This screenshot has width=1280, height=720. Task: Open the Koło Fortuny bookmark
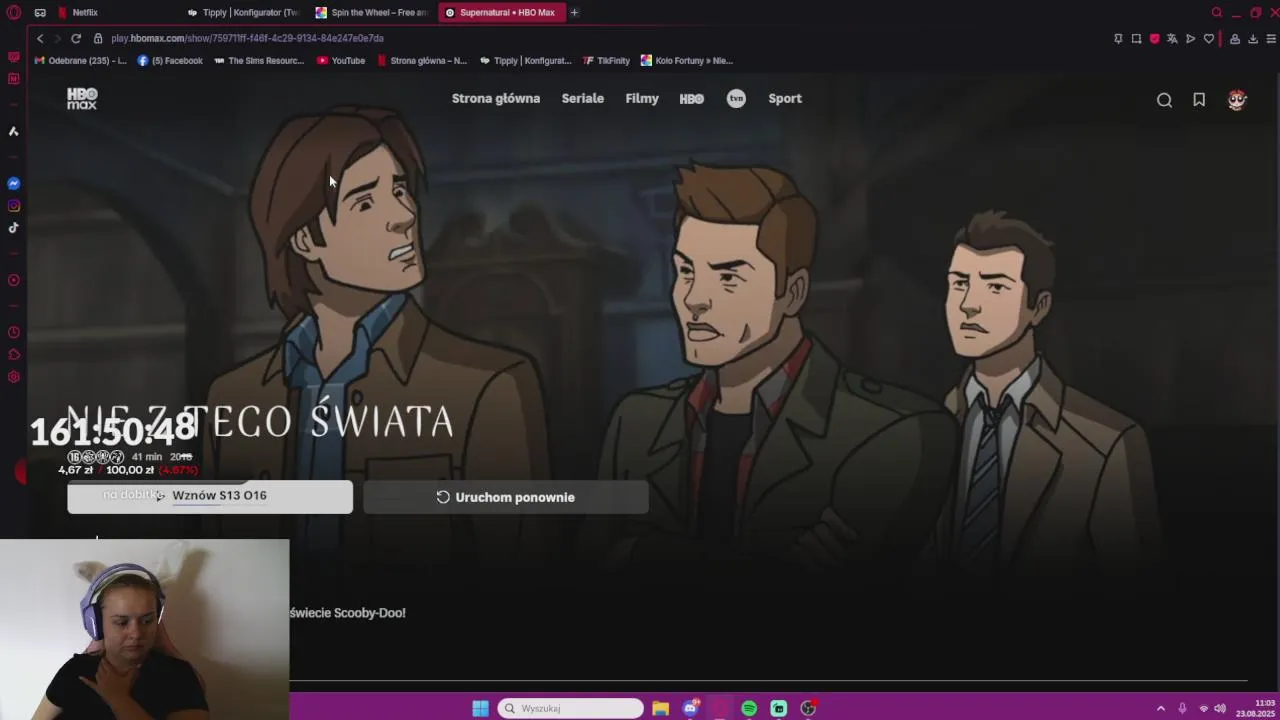[687, 60]
